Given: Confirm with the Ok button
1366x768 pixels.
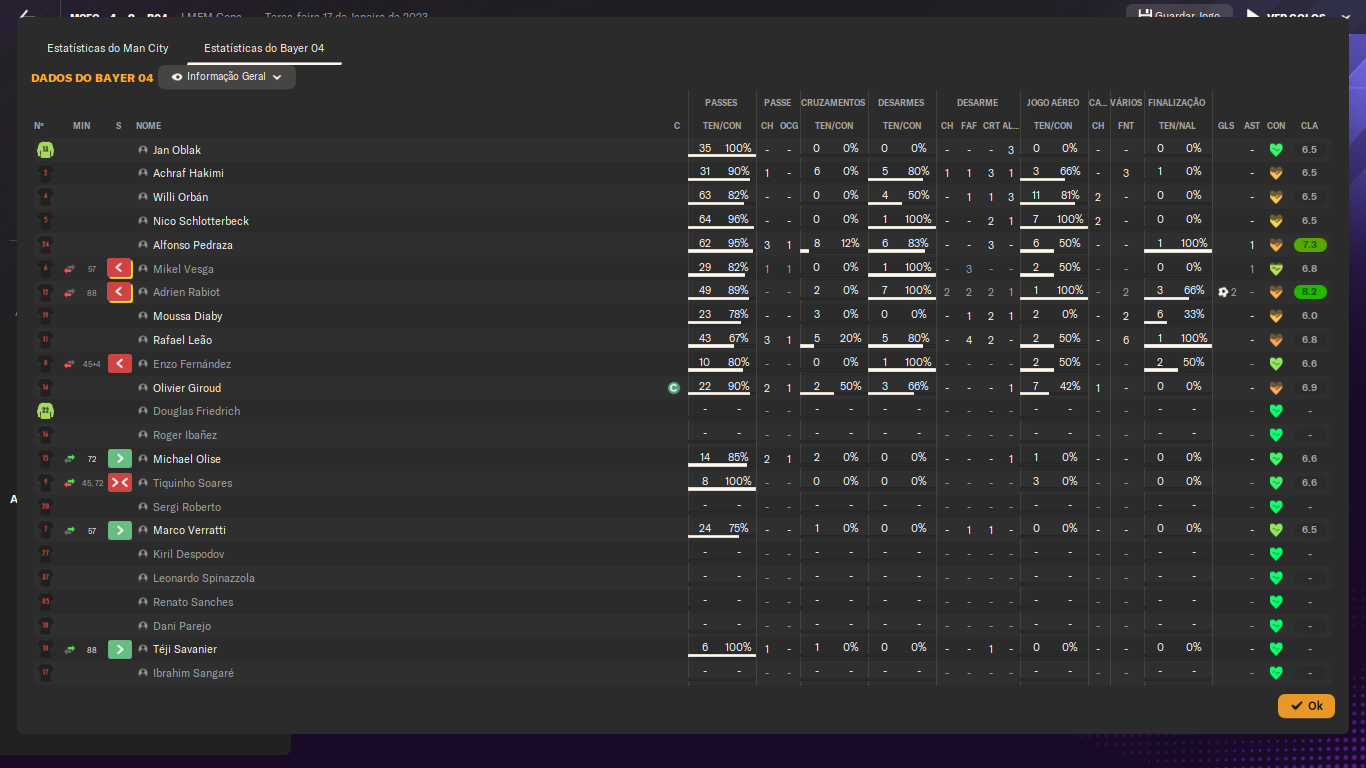Looking at the screenshot, I should (1306, 706).
